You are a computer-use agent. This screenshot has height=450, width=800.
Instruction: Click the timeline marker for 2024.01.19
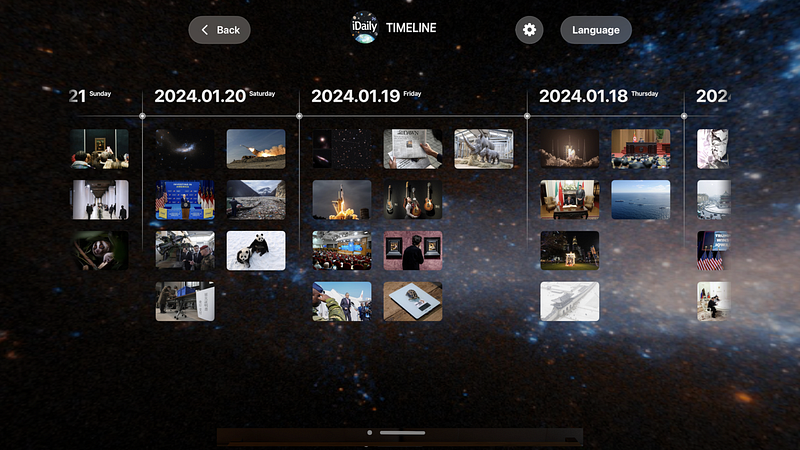[x=299, y=116]
